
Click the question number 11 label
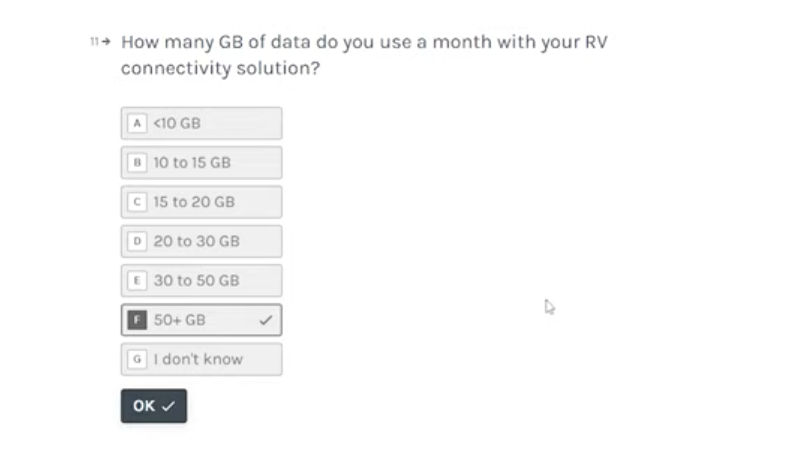pyautogui.click(x=94, y=42)
